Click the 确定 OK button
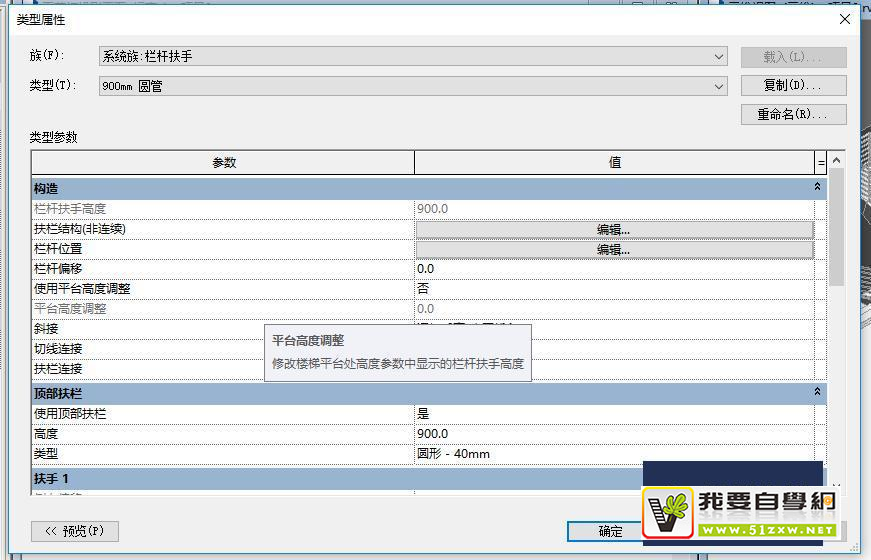 click(x=610, y=531)
